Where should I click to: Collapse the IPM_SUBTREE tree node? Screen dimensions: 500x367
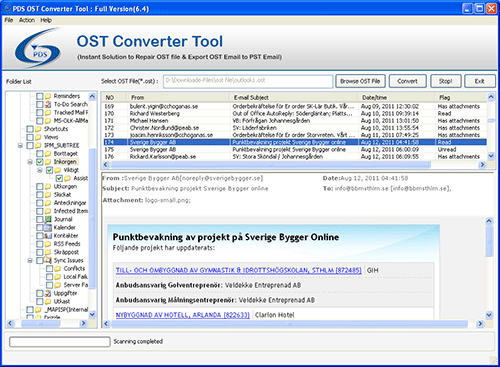(x=20, y=145)
